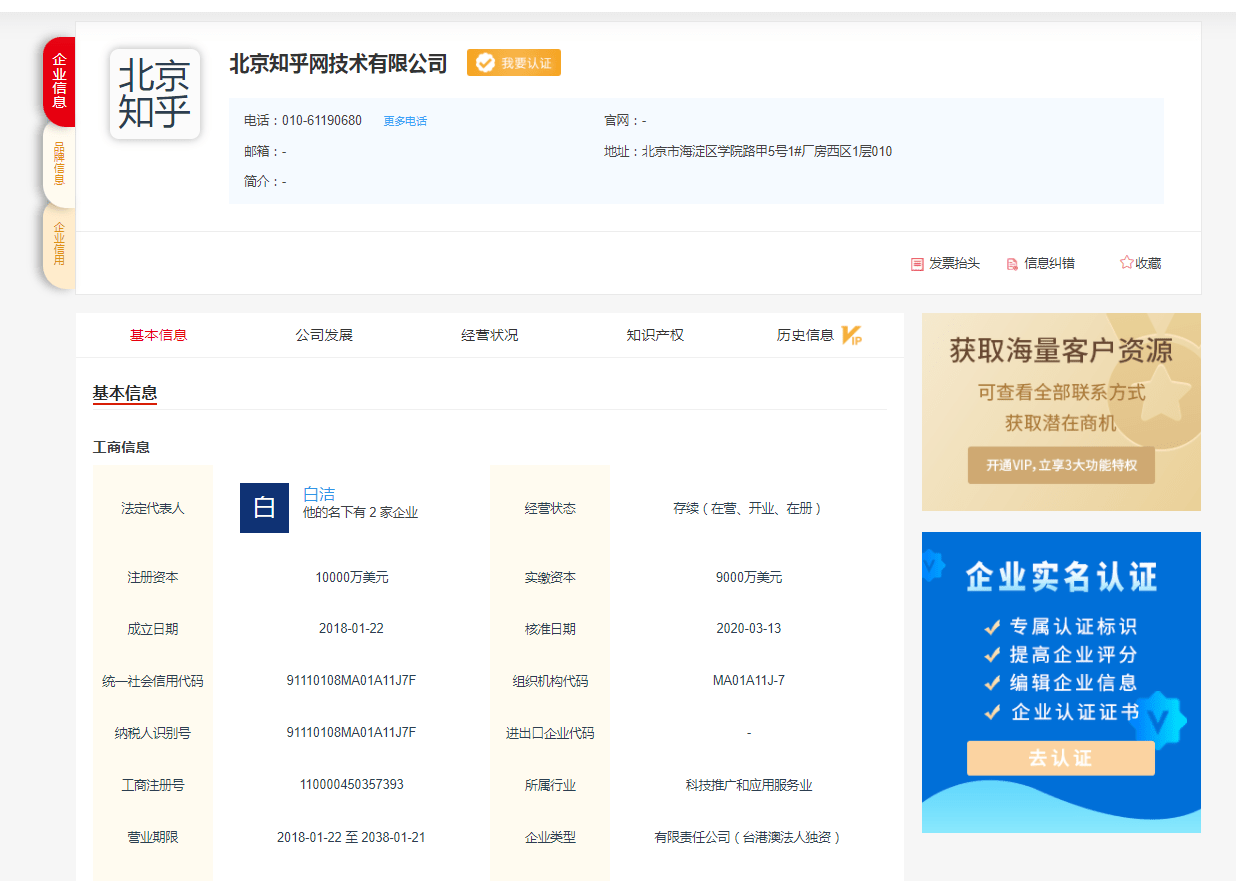The width and height of the screenshot is (1236, 881).
Task: Click the 企业实名认证 banner title
Action: [x=1061, y=577]
